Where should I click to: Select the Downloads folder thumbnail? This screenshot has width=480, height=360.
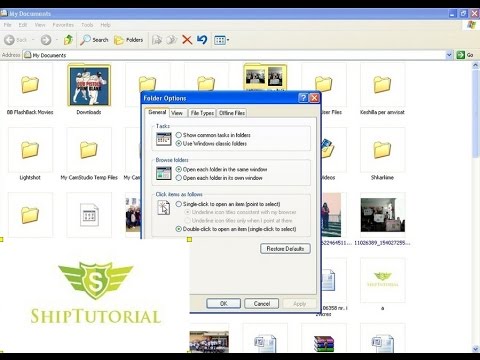tap(89, 89)
